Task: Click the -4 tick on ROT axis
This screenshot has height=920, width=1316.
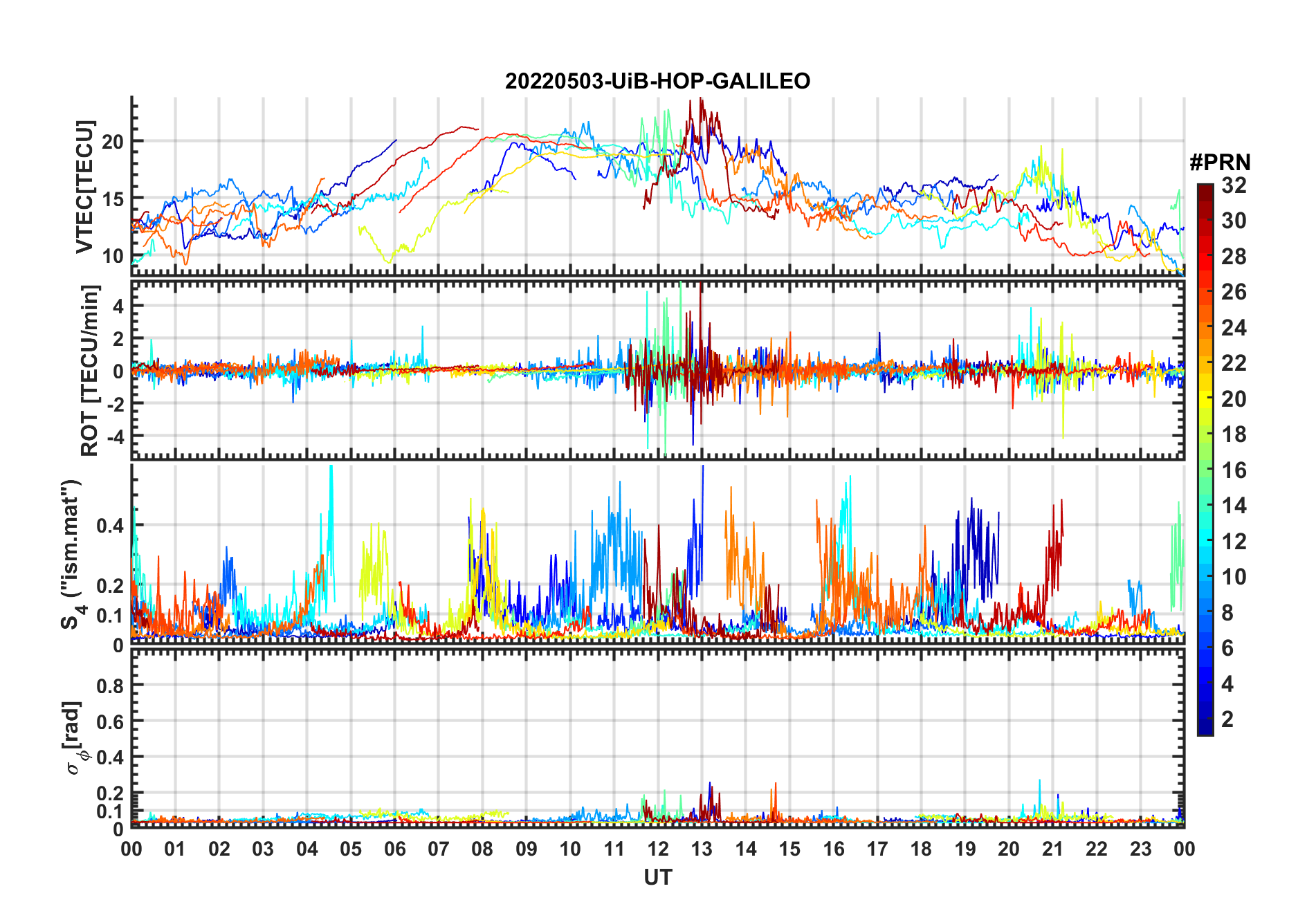Action: pyautogui.click(x=115, y=437)
